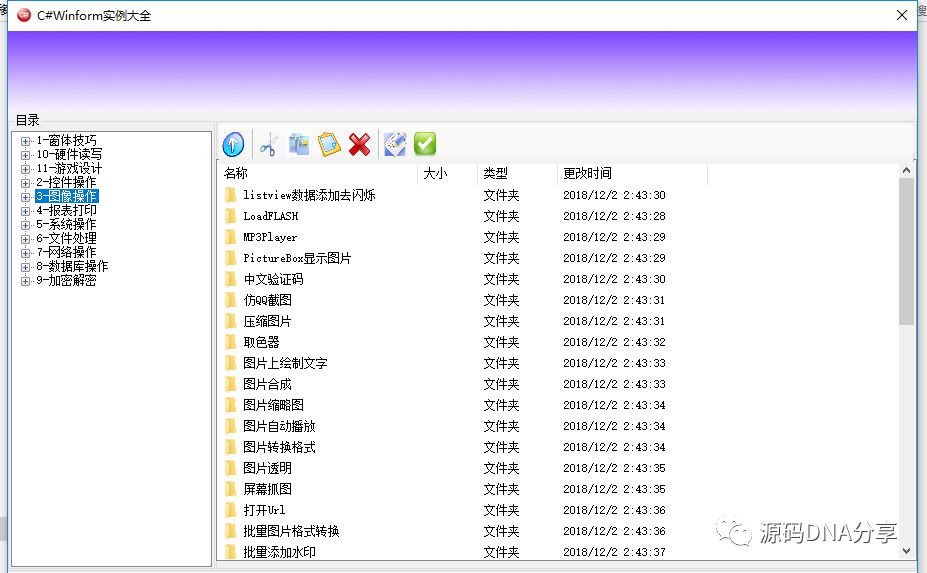Select the 图片上绘制文字 folder
927x573 pixels.
point(285,363)
